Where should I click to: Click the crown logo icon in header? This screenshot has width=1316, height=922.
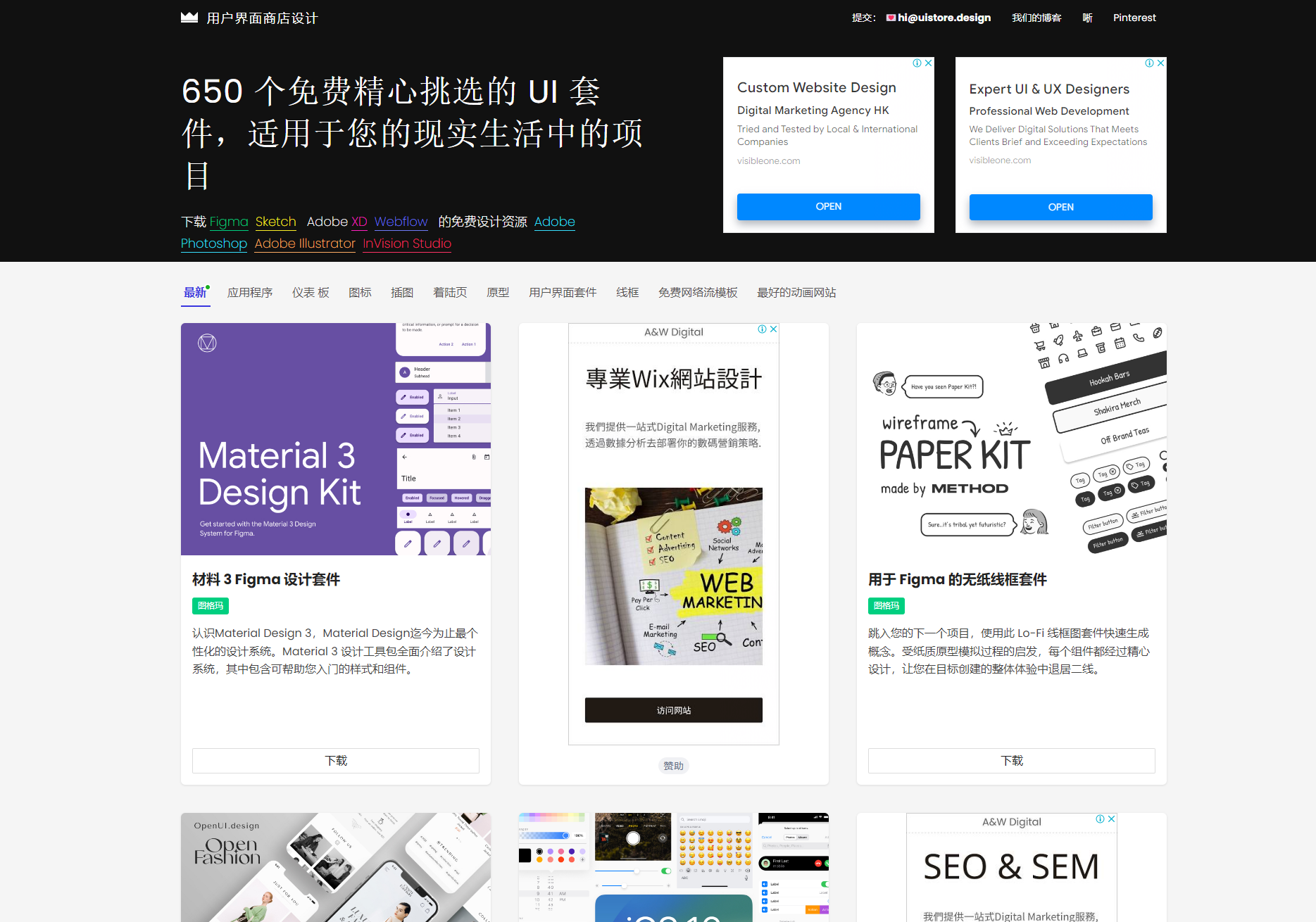coord(189,18)
